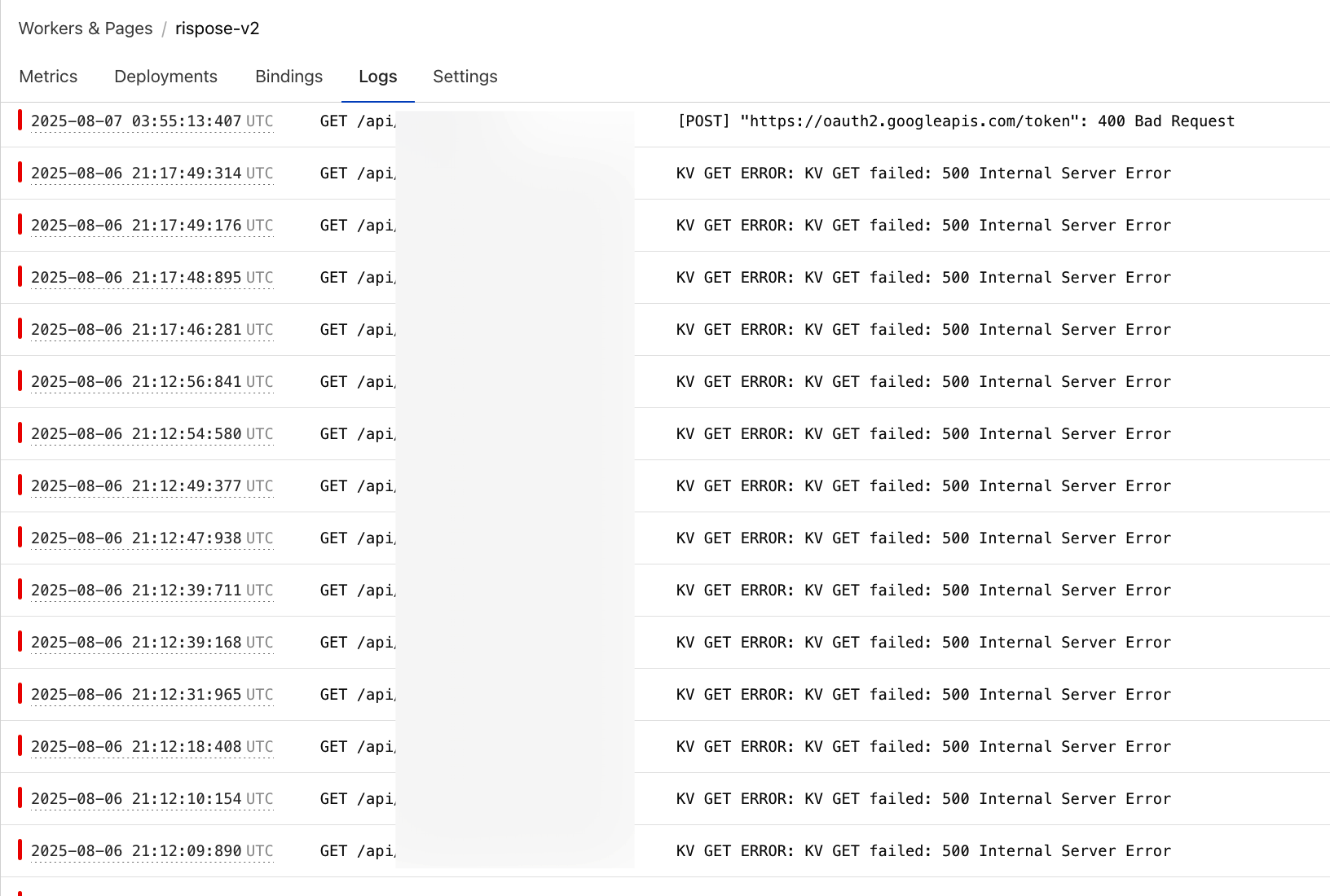Click the dotted-underlined timestamp 2025-08-07 03:55:13:407
The image size is (1330, 896).
pos(137,121)
